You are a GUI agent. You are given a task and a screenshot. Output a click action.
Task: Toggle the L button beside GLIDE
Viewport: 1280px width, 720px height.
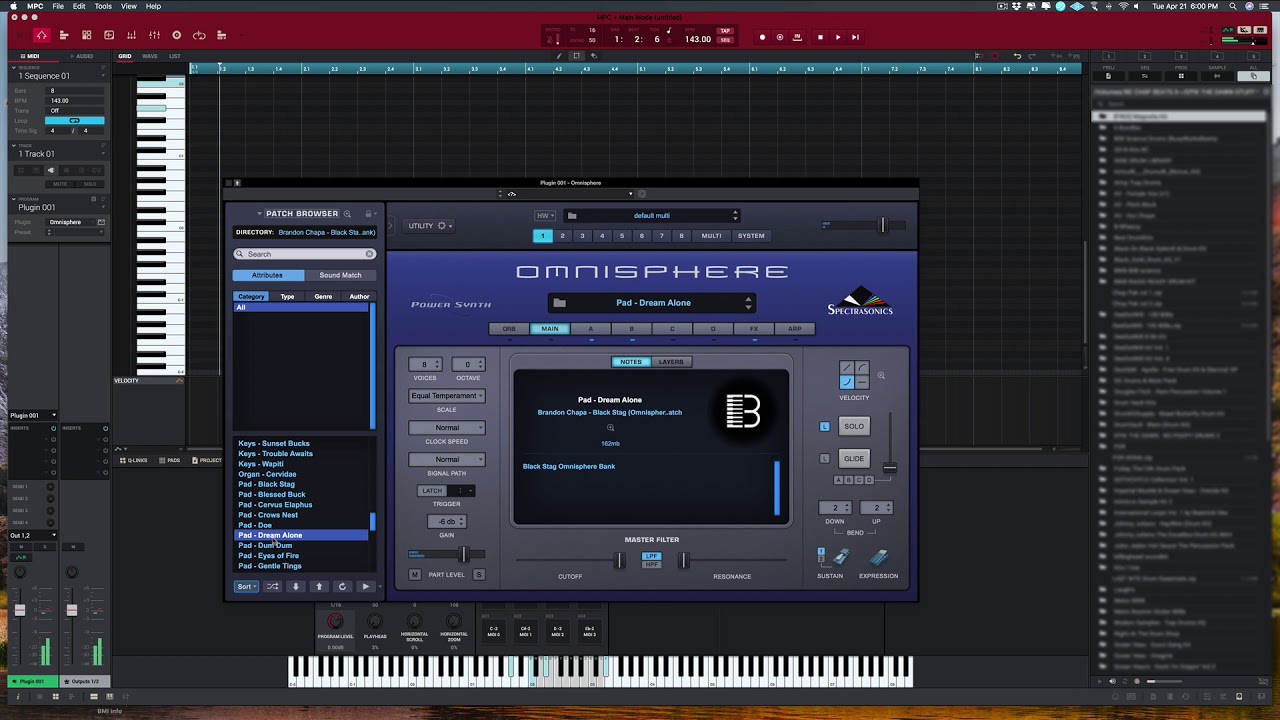pyautogui.click(x=825, y=459)
